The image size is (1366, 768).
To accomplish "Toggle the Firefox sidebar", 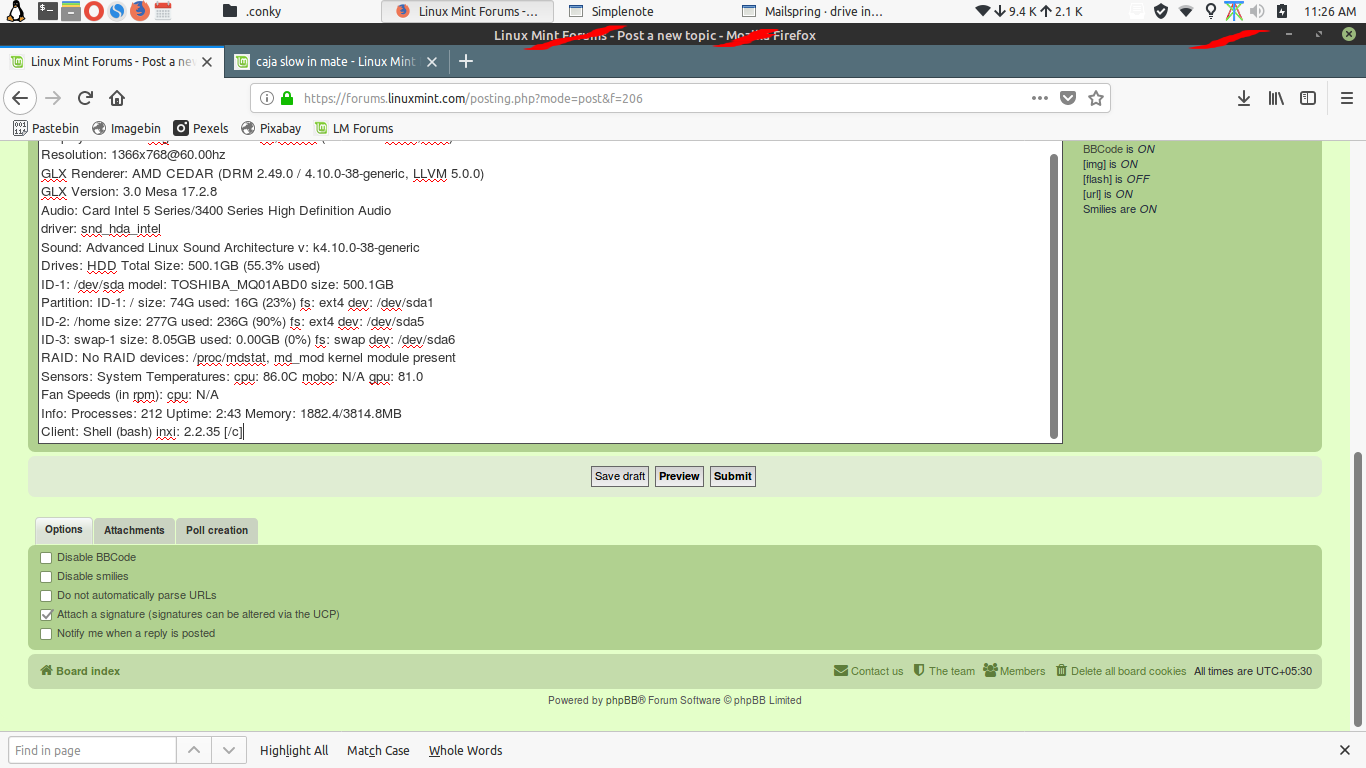I will tap(1308, 98).
